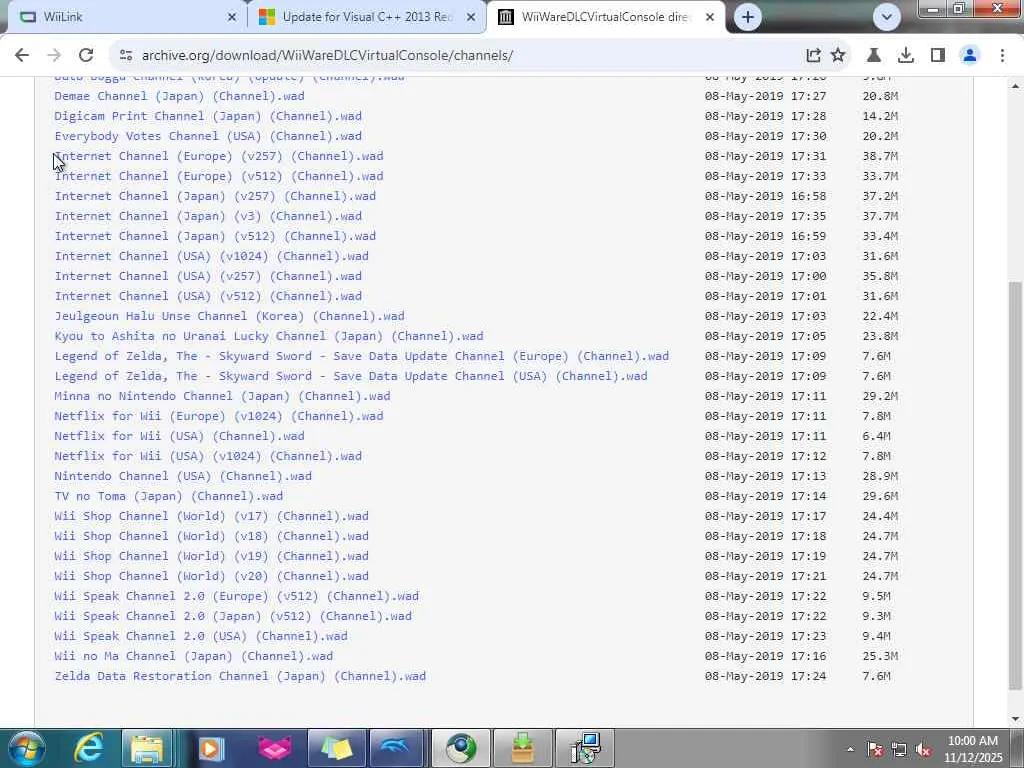Screen dimensions: 1024x768
Task: Open Chrome labs flask icon
Action: pos(874,56)
